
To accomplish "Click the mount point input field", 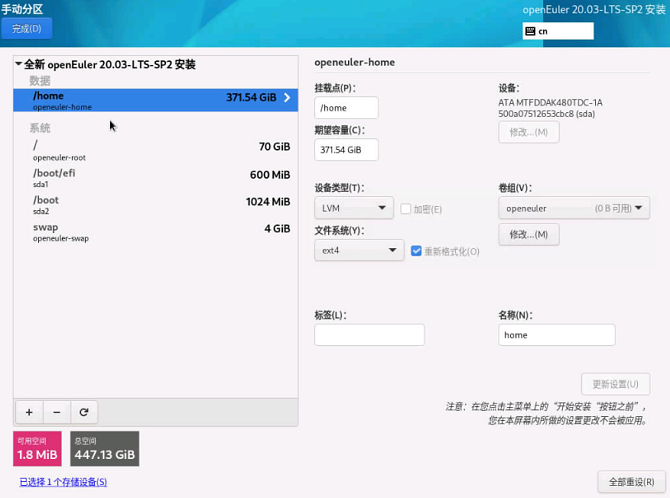I will coord(346,108).
